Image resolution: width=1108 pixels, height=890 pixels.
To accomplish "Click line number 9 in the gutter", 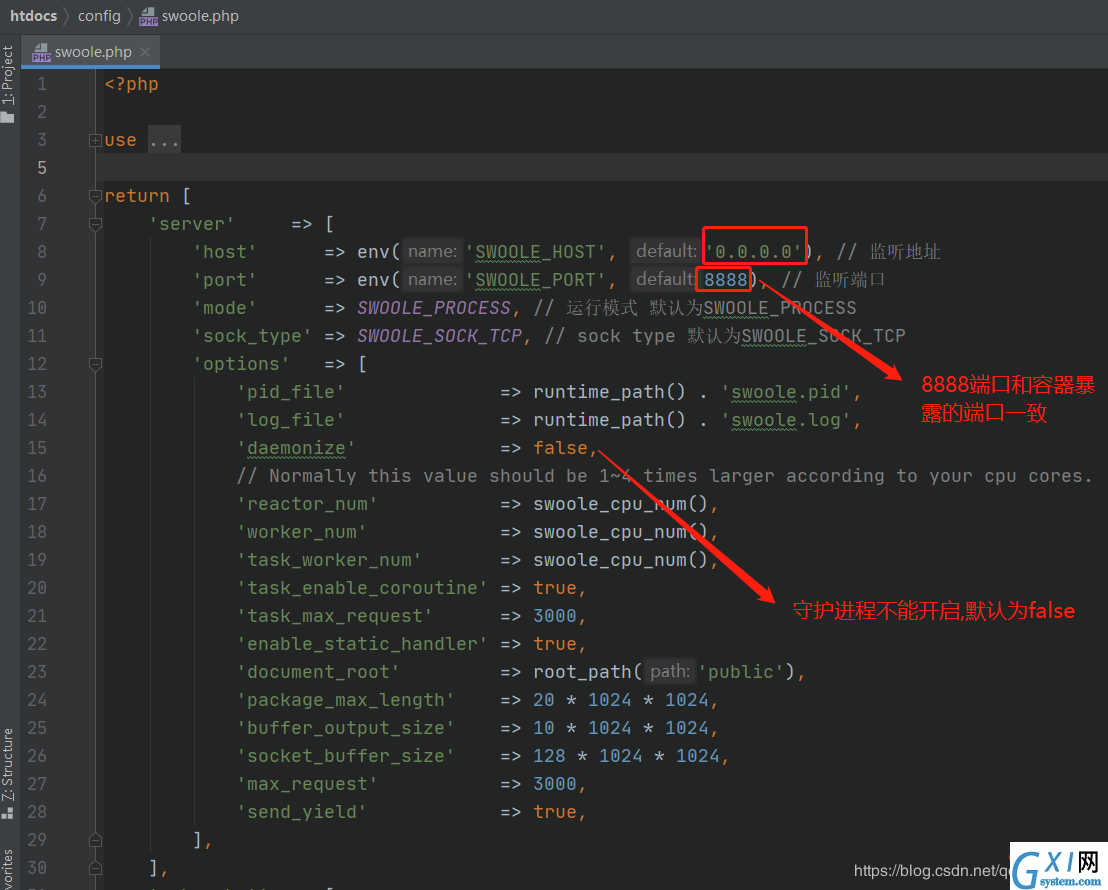I will [x=42, y=280].
